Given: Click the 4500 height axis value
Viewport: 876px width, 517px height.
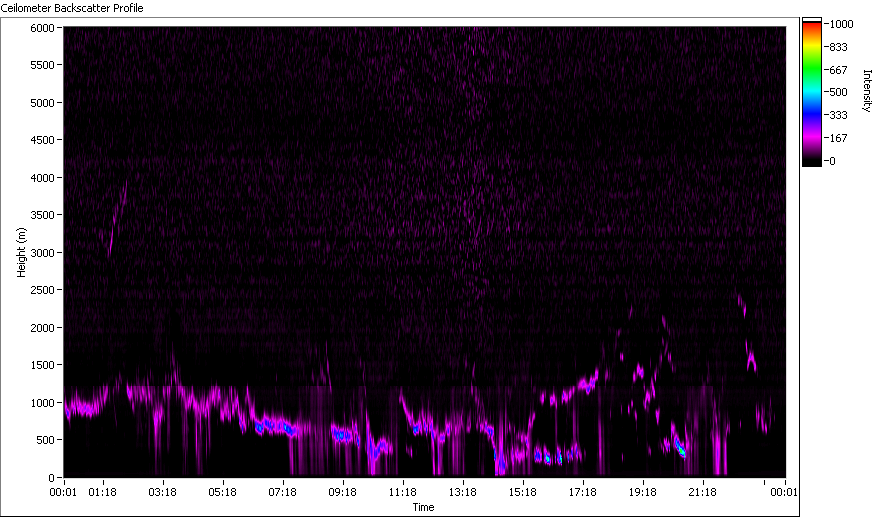Looking at the screenshot, I should [x=42, y=140].
